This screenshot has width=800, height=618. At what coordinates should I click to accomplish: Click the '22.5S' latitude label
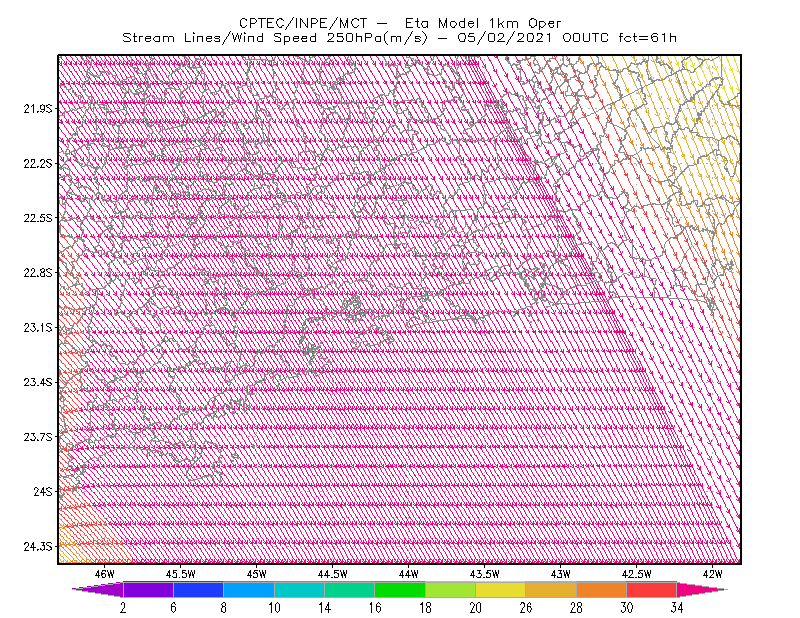click(38, 218)
